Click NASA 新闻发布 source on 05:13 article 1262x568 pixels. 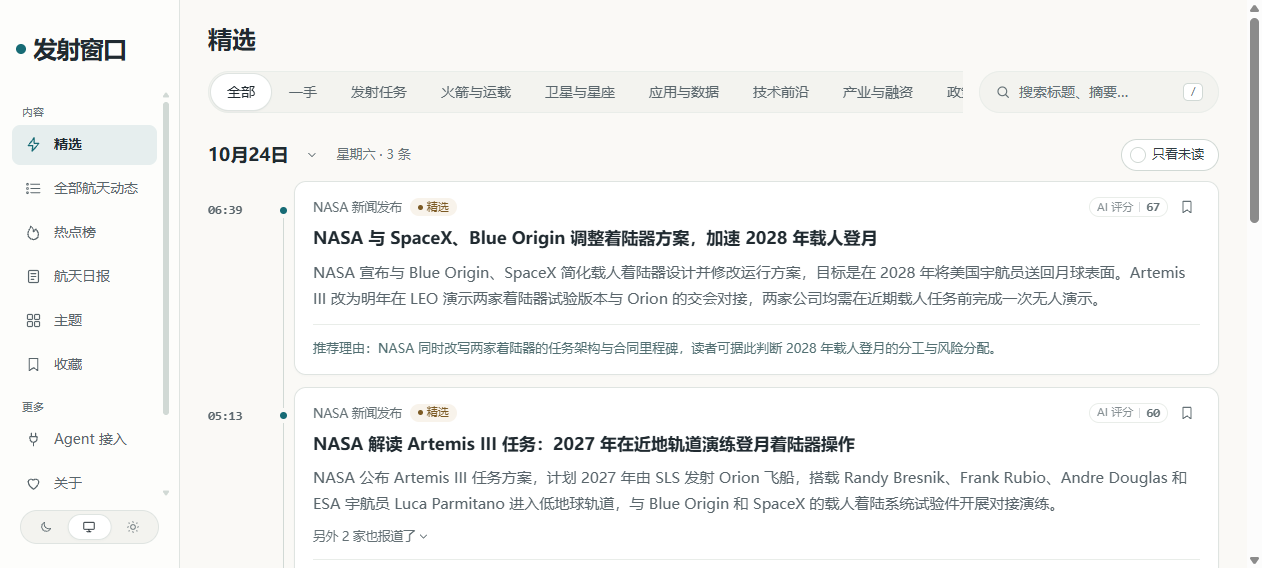click(x=357, y=413)
